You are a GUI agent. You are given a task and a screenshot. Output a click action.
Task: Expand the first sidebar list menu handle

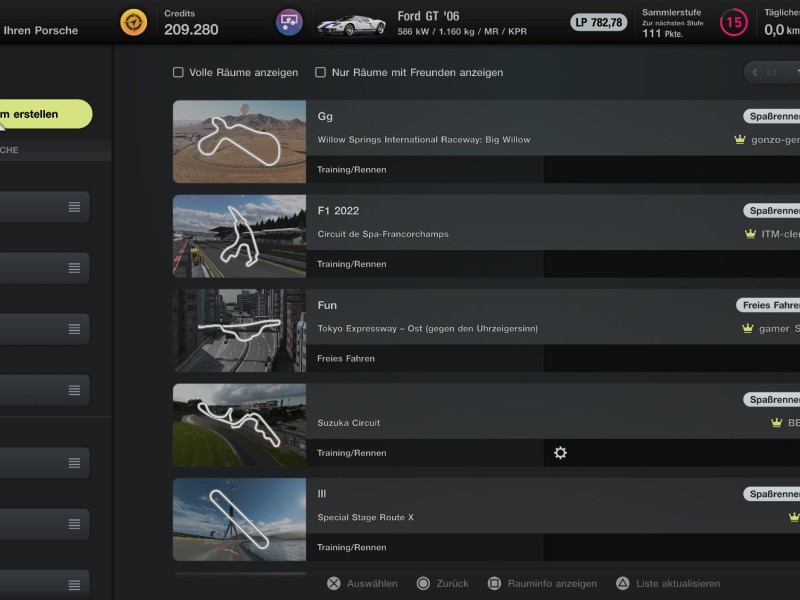[74, 207]
